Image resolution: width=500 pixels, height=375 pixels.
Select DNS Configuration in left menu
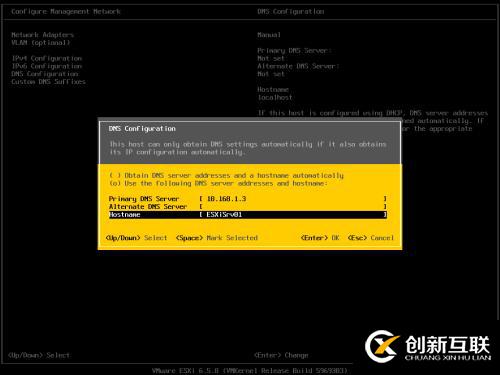[x=45, y=74]
